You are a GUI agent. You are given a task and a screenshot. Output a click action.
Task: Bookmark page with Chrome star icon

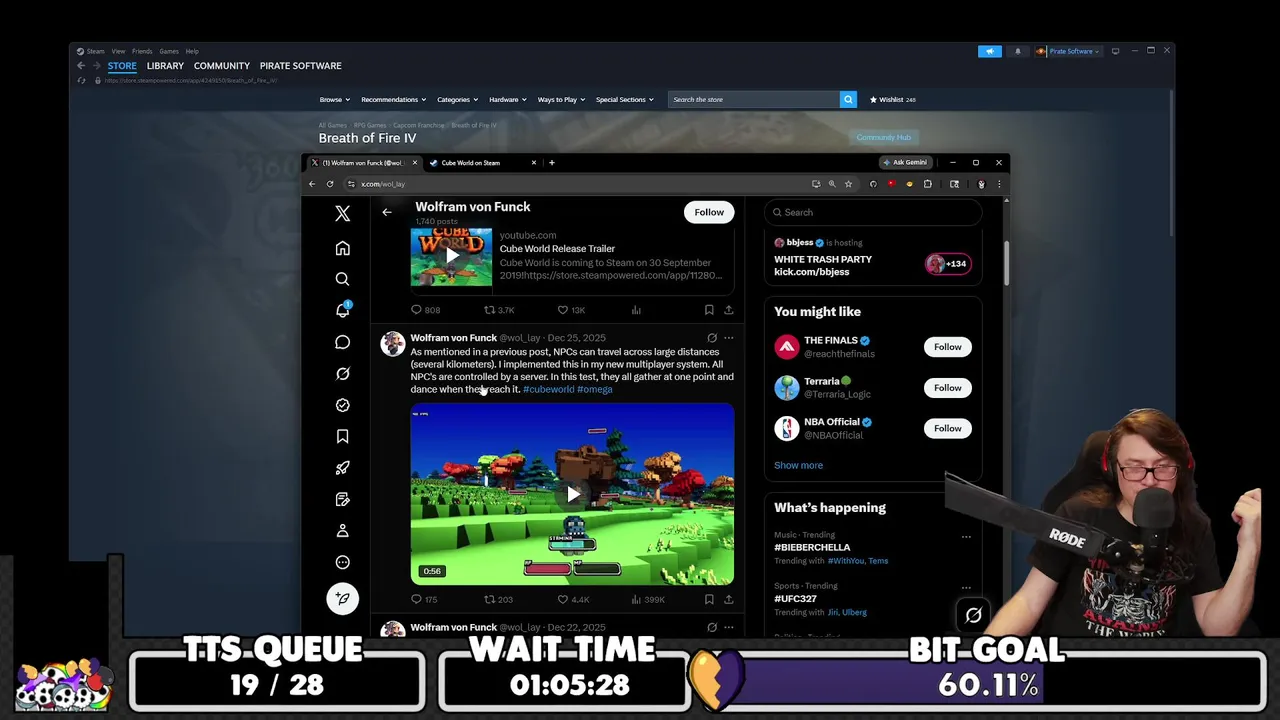click(848, 184)
